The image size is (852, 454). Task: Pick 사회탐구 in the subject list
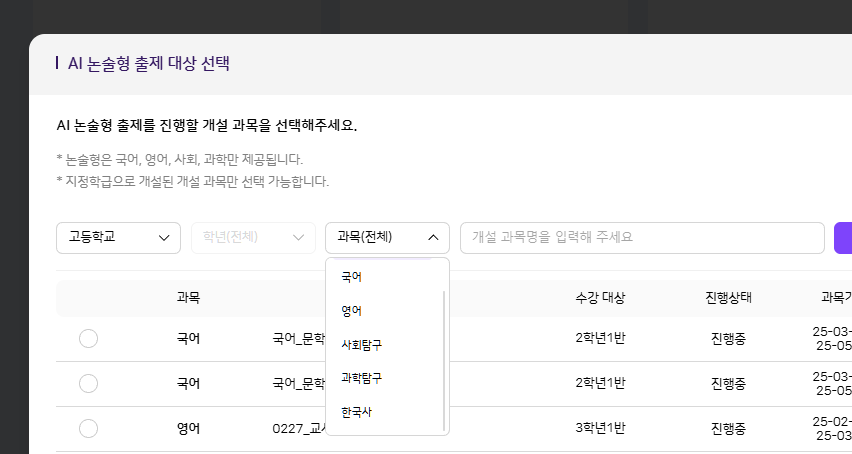pos(361,344)
